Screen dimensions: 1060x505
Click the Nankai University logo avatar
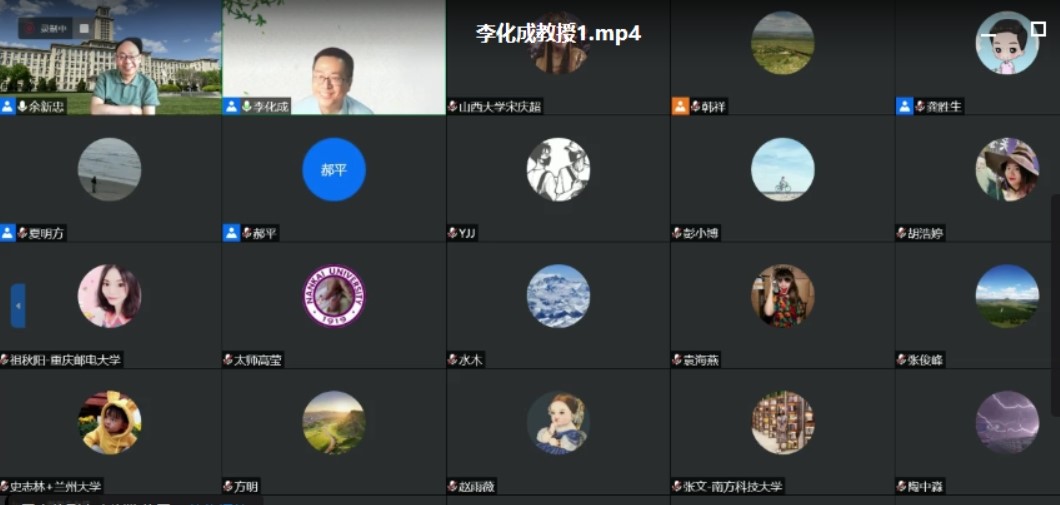pos(334,296)
